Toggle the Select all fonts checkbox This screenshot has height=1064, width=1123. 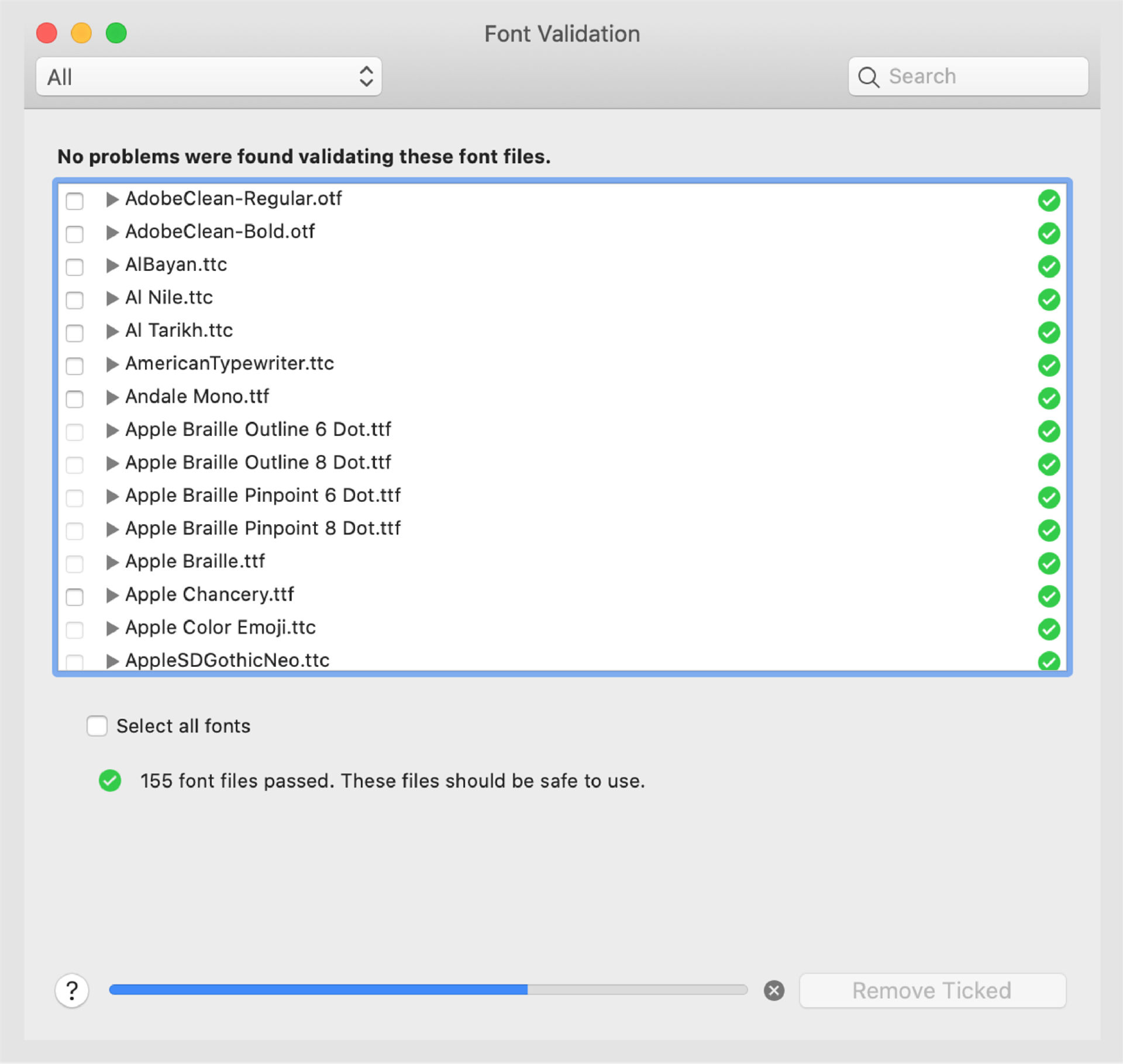[98, 726]
